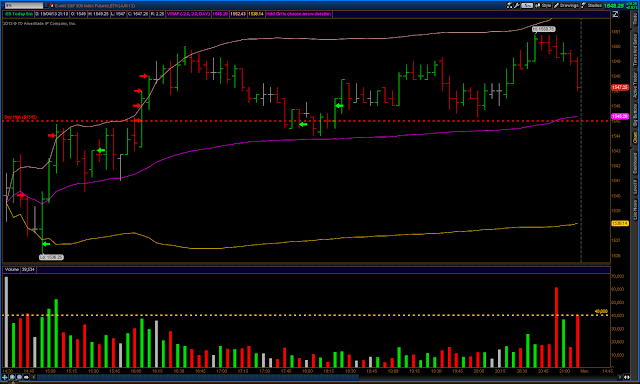The width and height of the screenshot is (640, 384).
Task: Click the 70,000 volume axis label
Action: (x=618, y=276)
